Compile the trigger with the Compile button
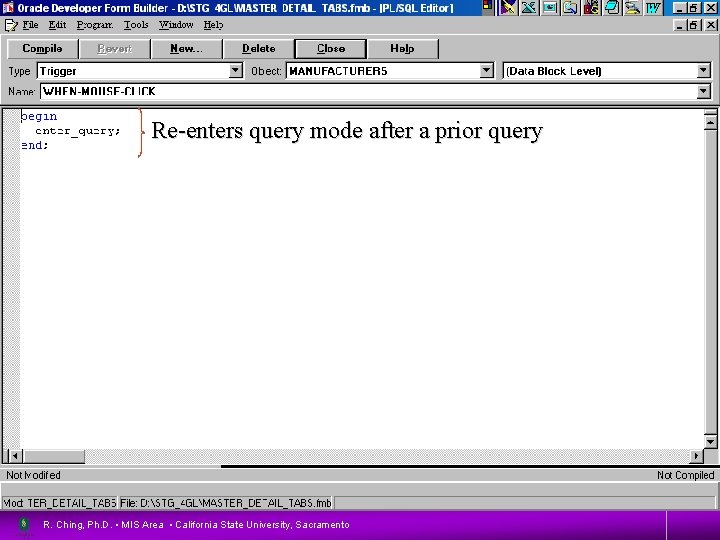Image resolution: width=720 pixels, height=540 pixels. click(x=42, y=49)
